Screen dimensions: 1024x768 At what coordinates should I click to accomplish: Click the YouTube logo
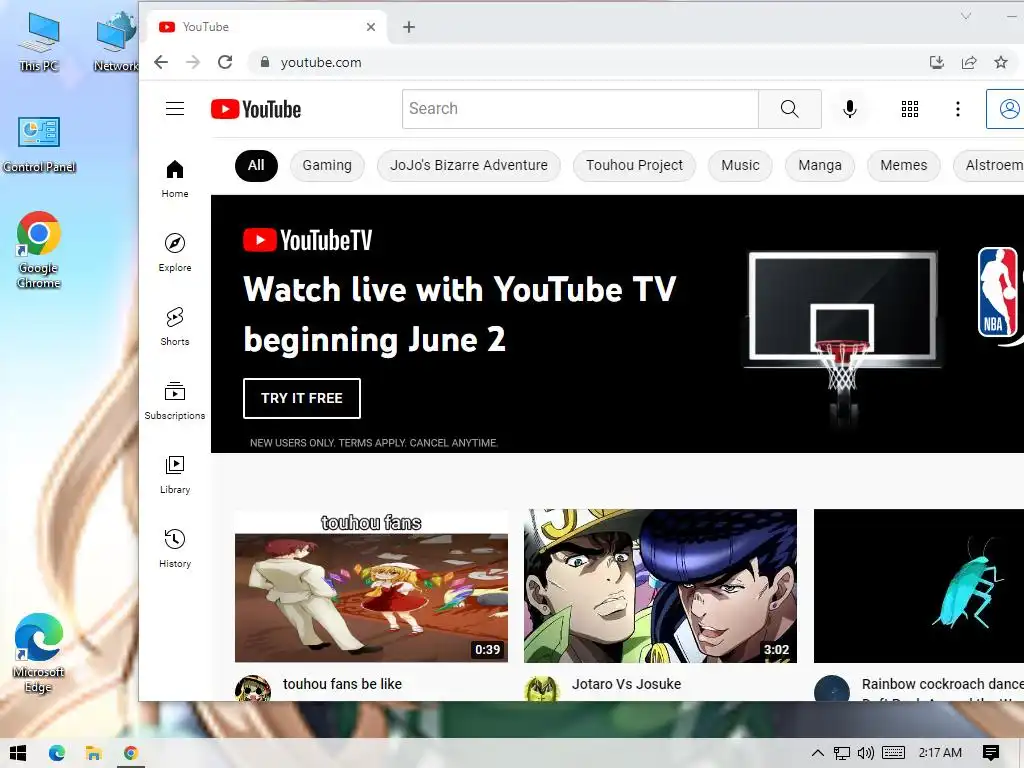tap(256, 109)
